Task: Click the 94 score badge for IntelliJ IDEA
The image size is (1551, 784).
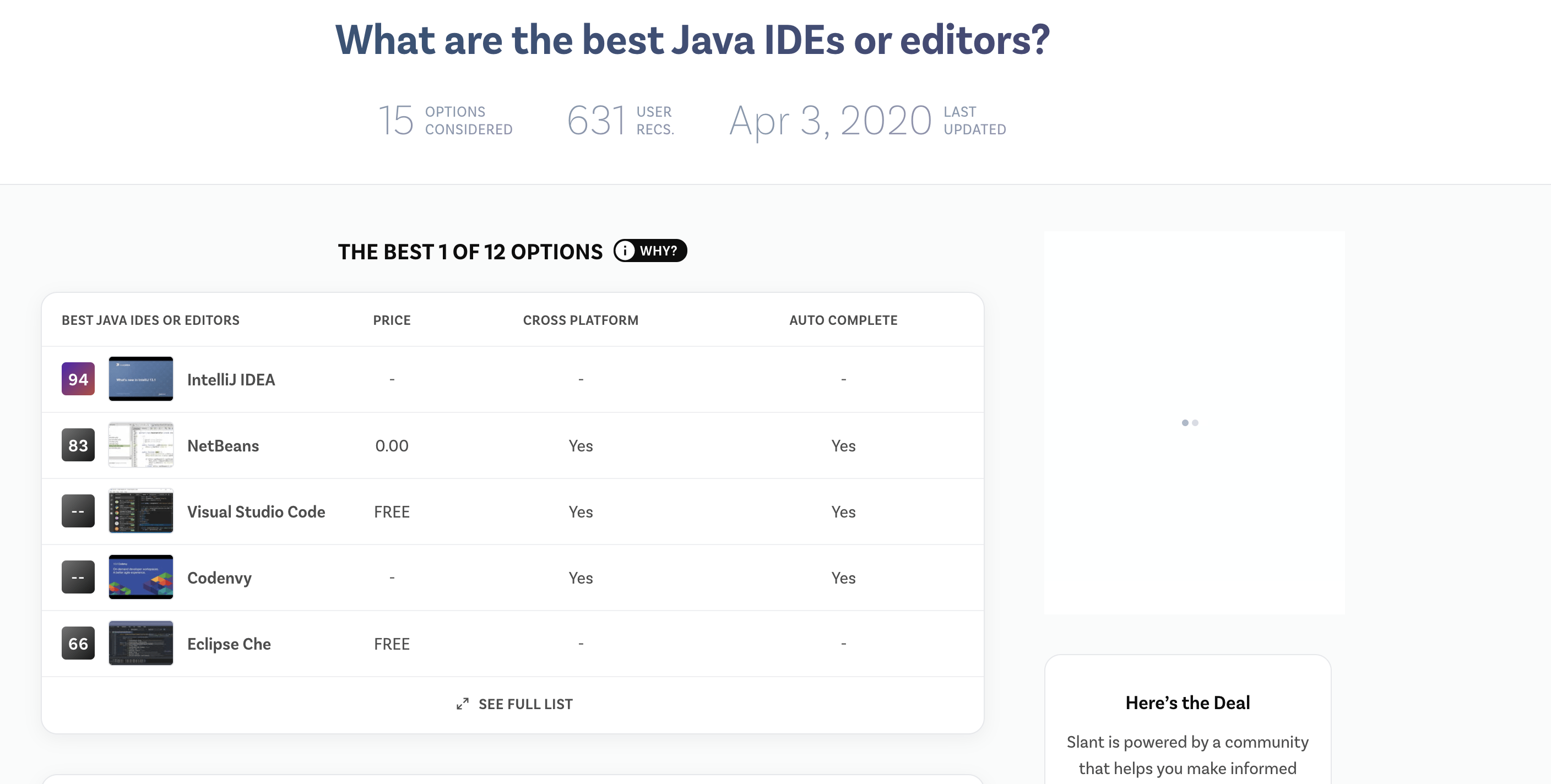Action: click(x=78, y=379)
